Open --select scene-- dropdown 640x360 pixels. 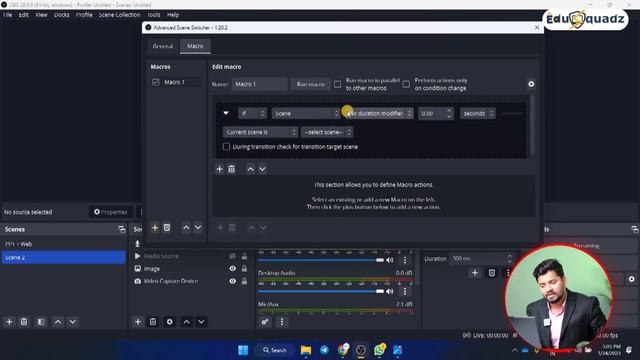[327, 132]
